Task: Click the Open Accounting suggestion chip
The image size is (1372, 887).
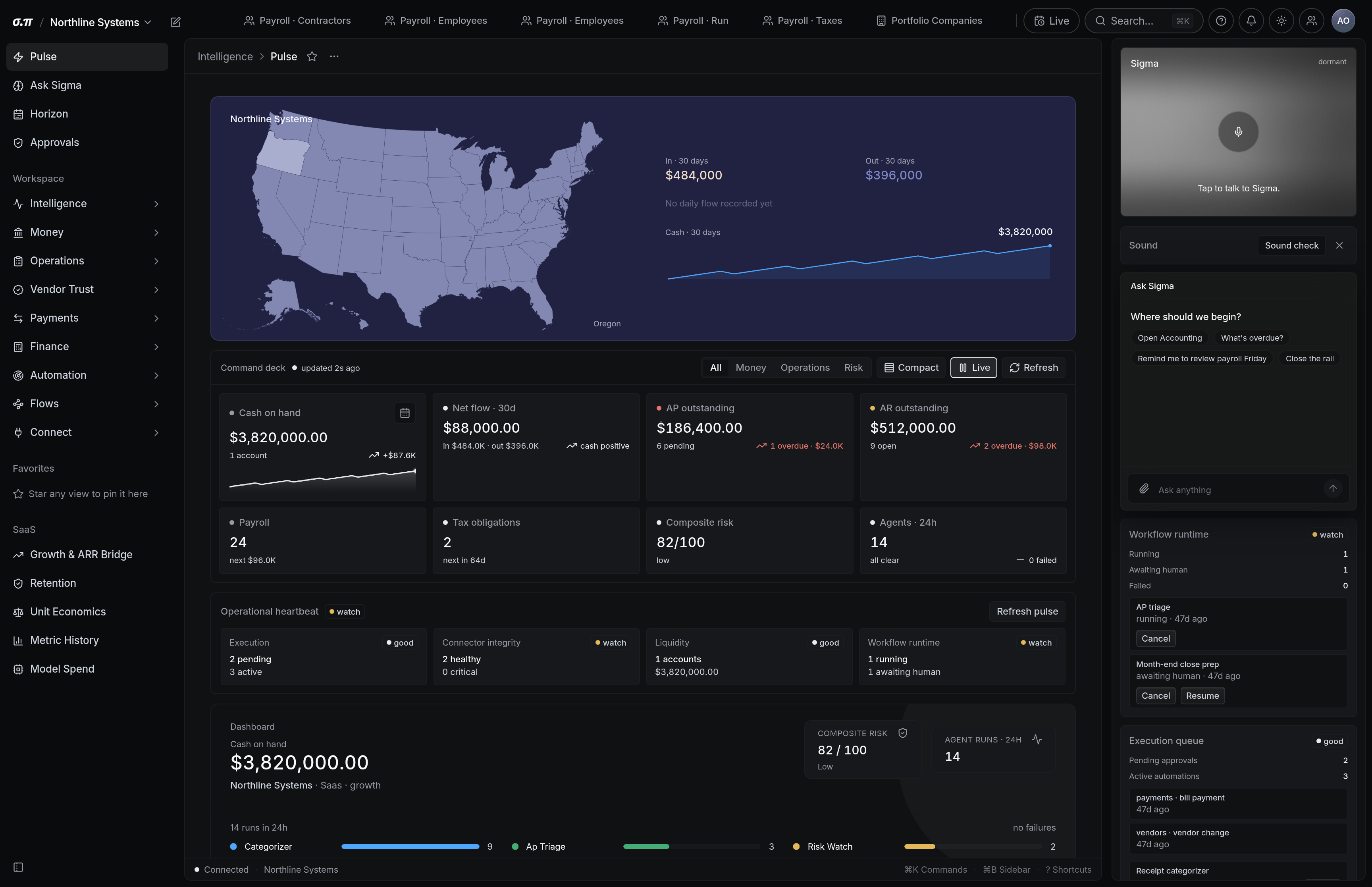Action: 1170,338
